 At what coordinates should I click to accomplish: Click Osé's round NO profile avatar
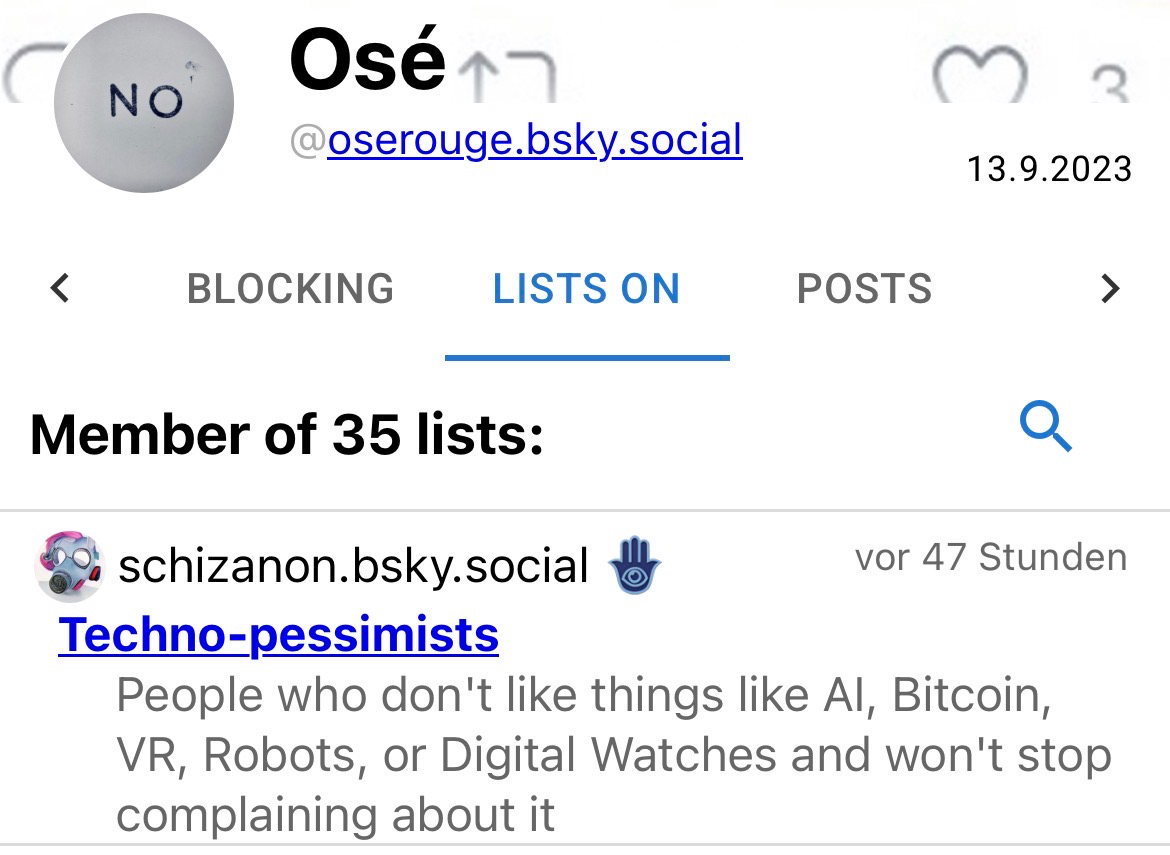pyautogui.click(x=144, y=103)
